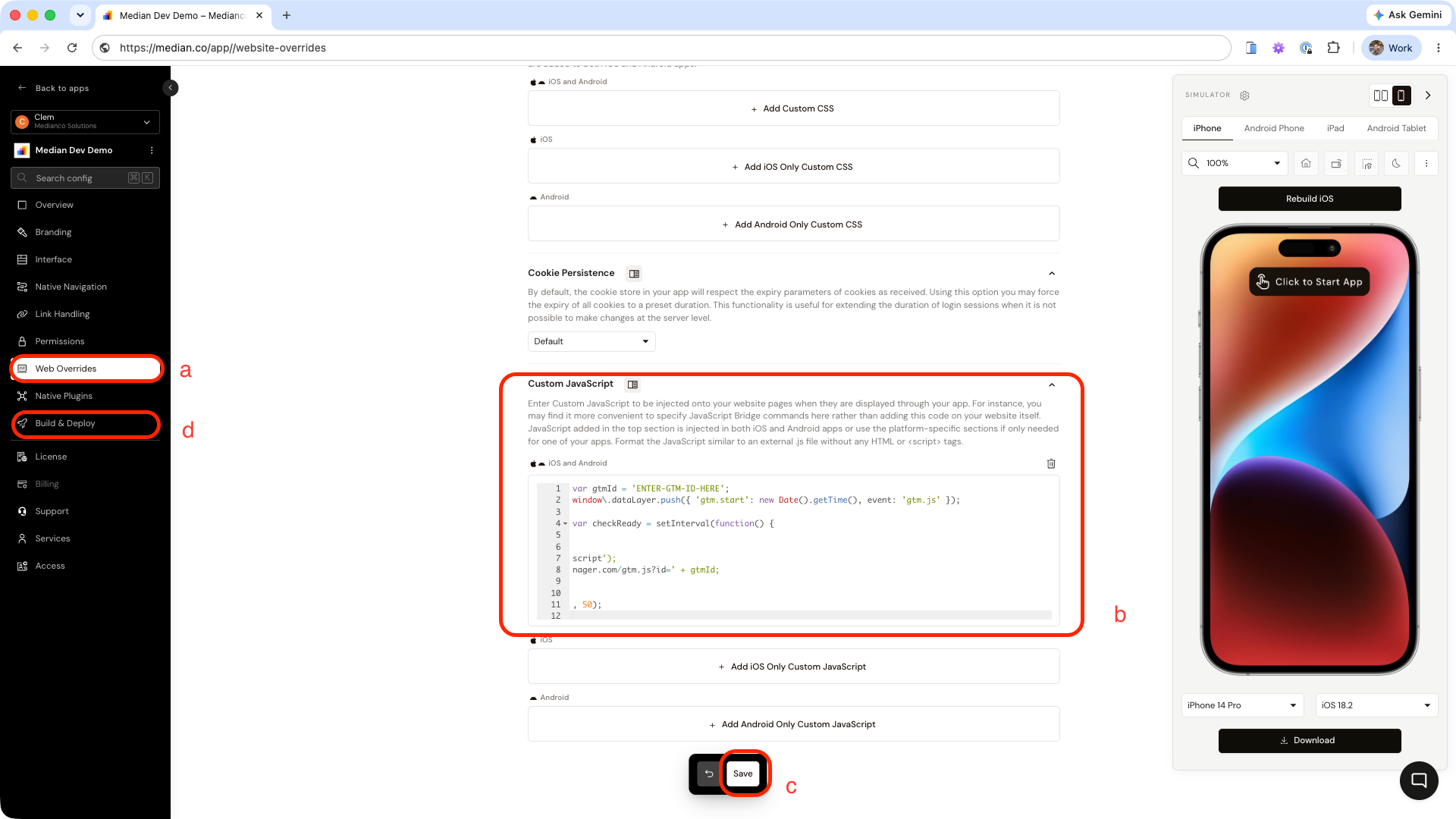Select the Android Phone simulator tab

1274,128
